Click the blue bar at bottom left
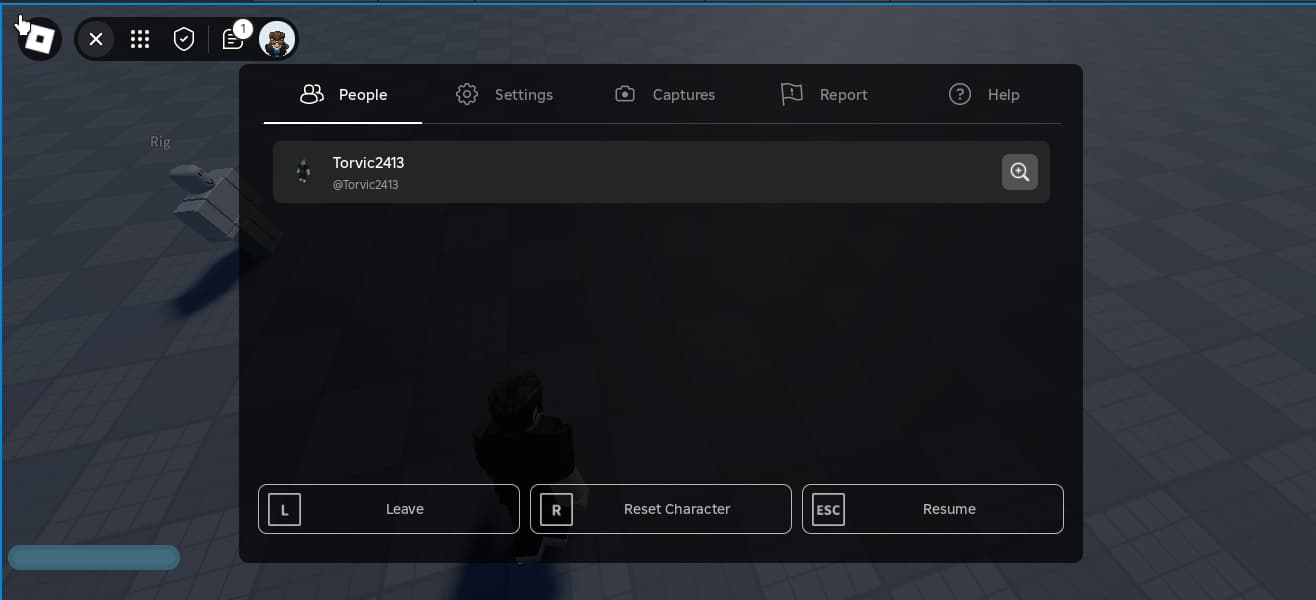1316x600 pixels. tap(94, 557)
